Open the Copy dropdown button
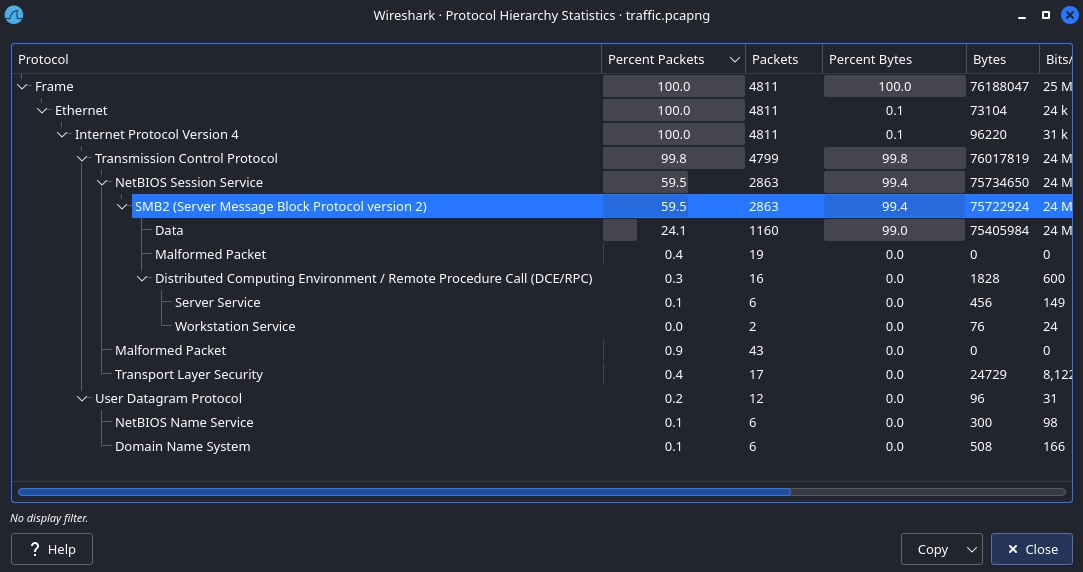The width and height of the screenshot is (1083, 572). point(971,549)
